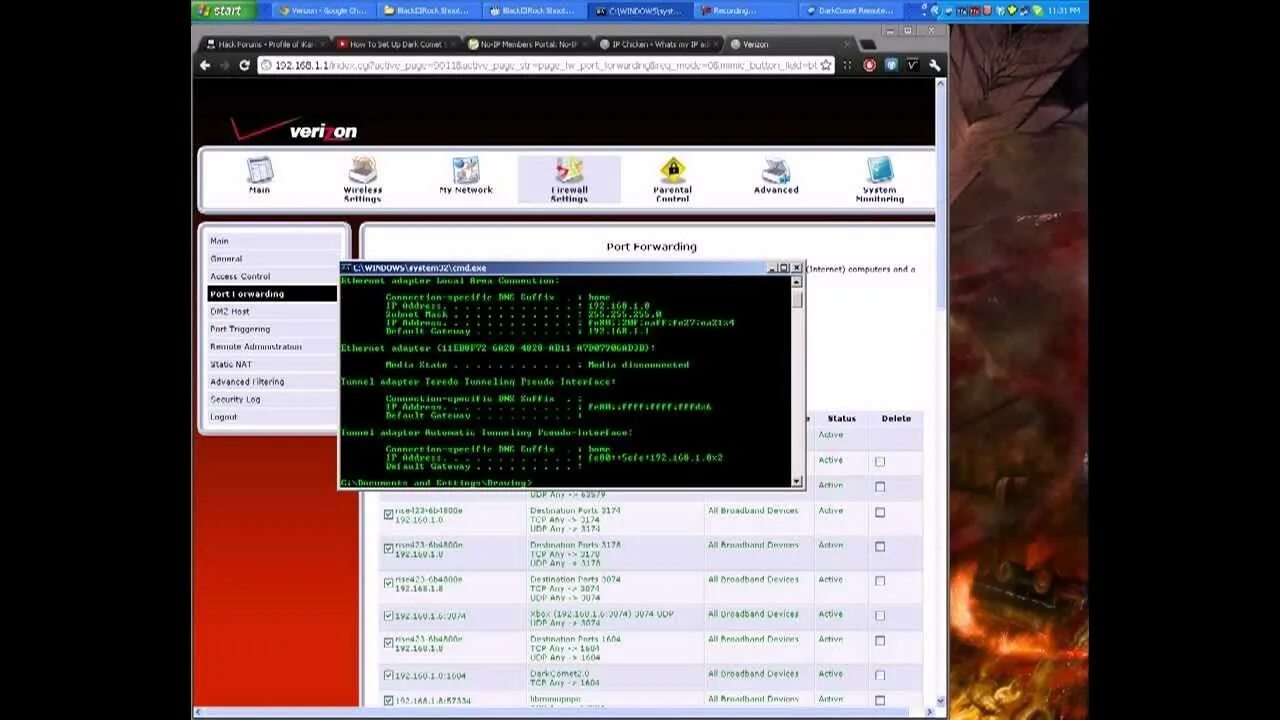Viewport: 1280px width, 720px height.
Task: Open the Recording taskbar item
Action: [x=746, y=11]
